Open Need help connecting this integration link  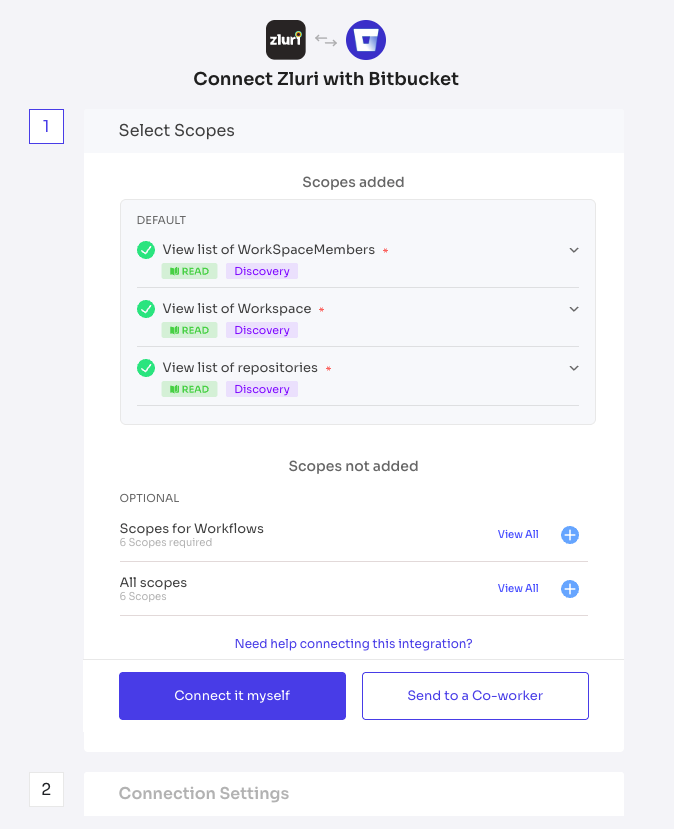[x=354, y=643]
